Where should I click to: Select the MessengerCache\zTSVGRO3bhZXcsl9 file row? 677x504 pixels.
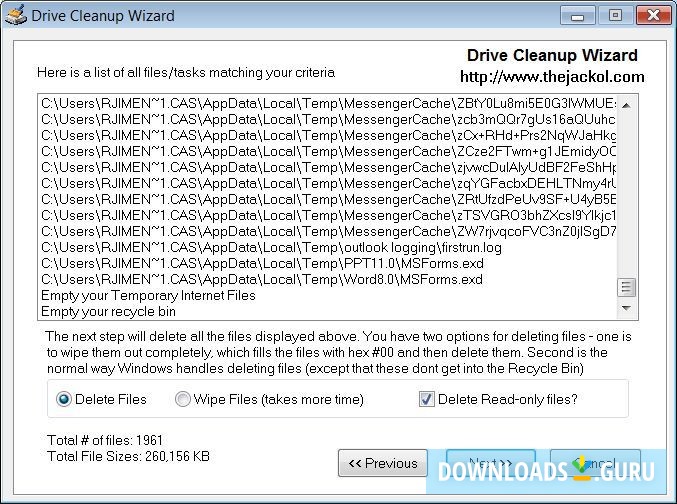click(x=328, y=216)
